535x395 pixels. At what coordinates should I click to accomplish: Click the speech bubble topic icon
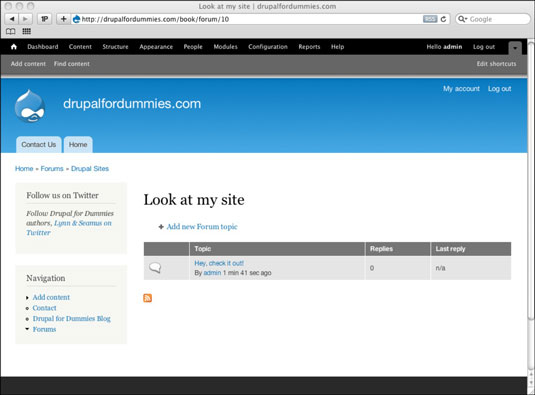click(155, 268)
